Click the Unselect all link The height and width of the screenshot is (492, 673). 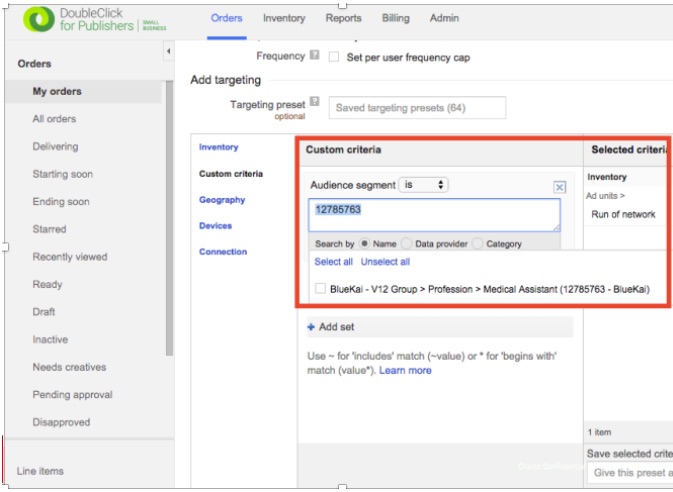385,262
